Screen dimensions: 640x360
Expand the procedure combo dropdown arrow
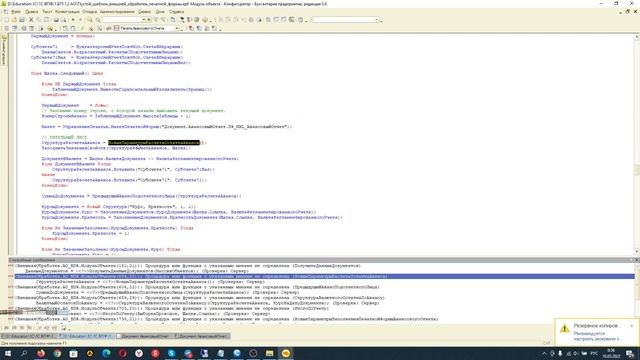177,28
